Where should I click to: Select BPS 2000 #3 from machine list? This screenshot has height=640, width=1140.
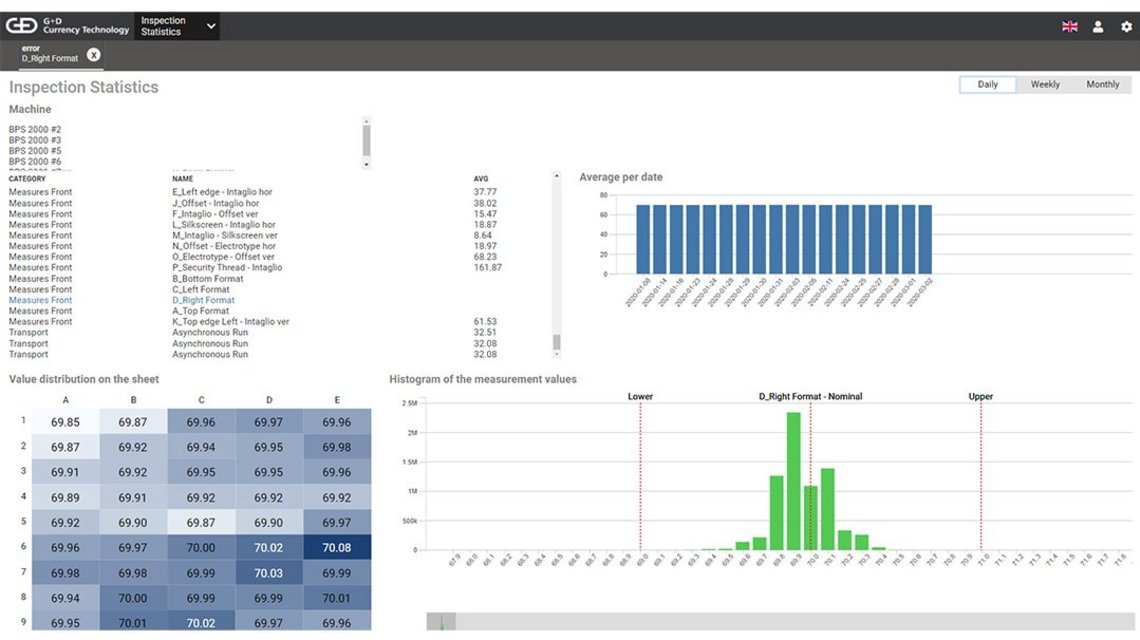click(x=38, y=139)
